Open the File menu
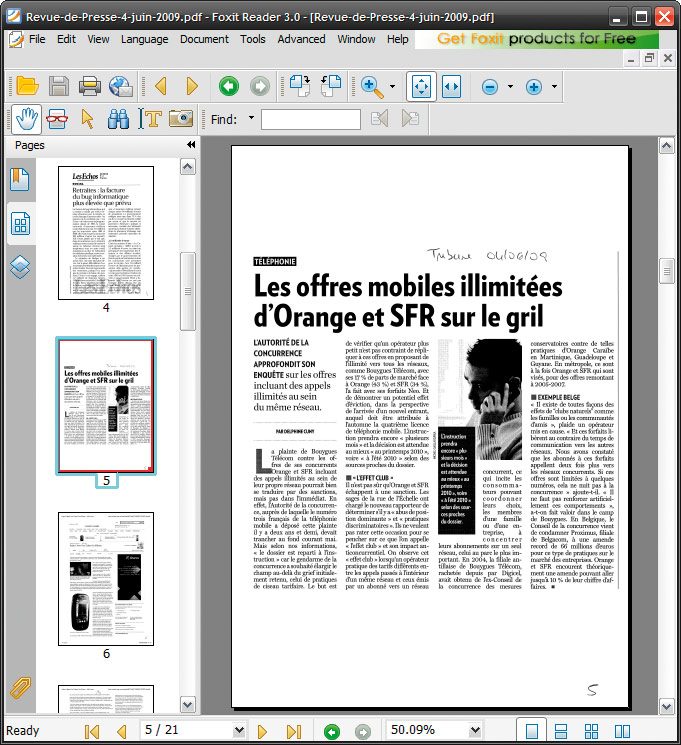 tap(37, 39)
